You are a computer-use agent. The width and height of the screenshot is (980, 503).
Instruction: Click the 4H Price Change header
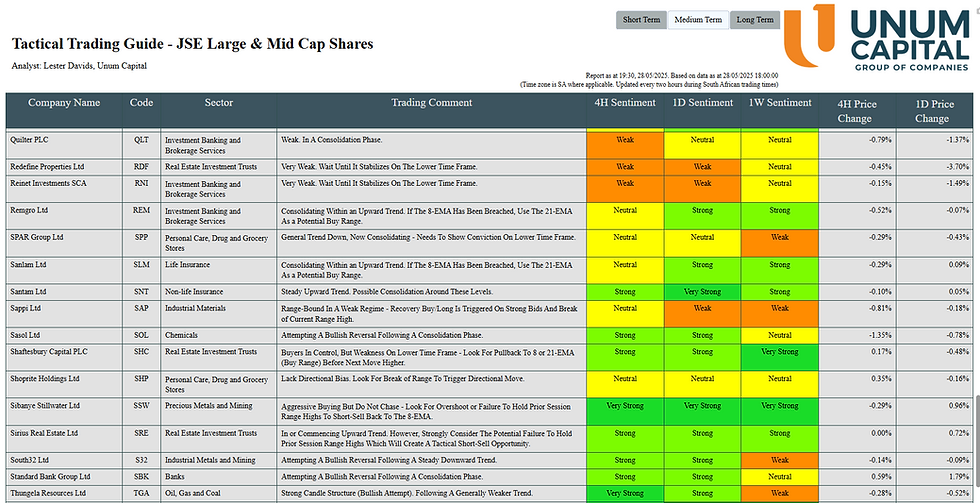pos(858,111)
